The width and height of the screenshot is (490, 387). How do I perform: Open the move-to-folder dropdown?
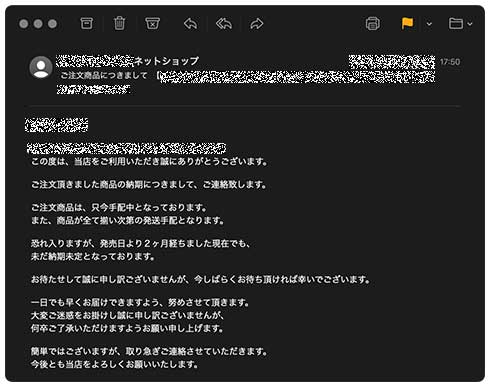(460, 24)
